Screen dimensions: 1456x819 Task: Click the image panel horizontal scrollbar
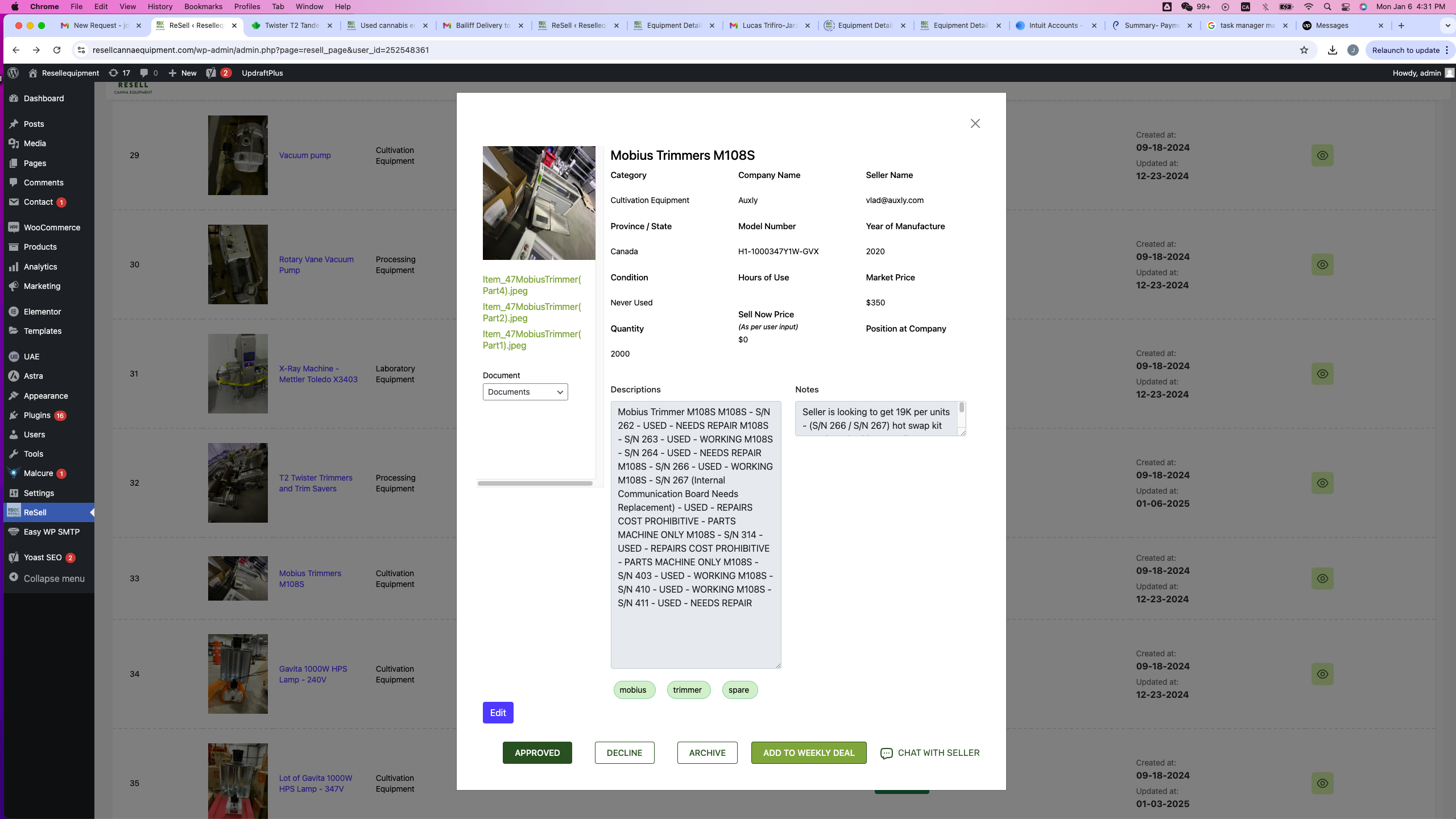[535, 483]
